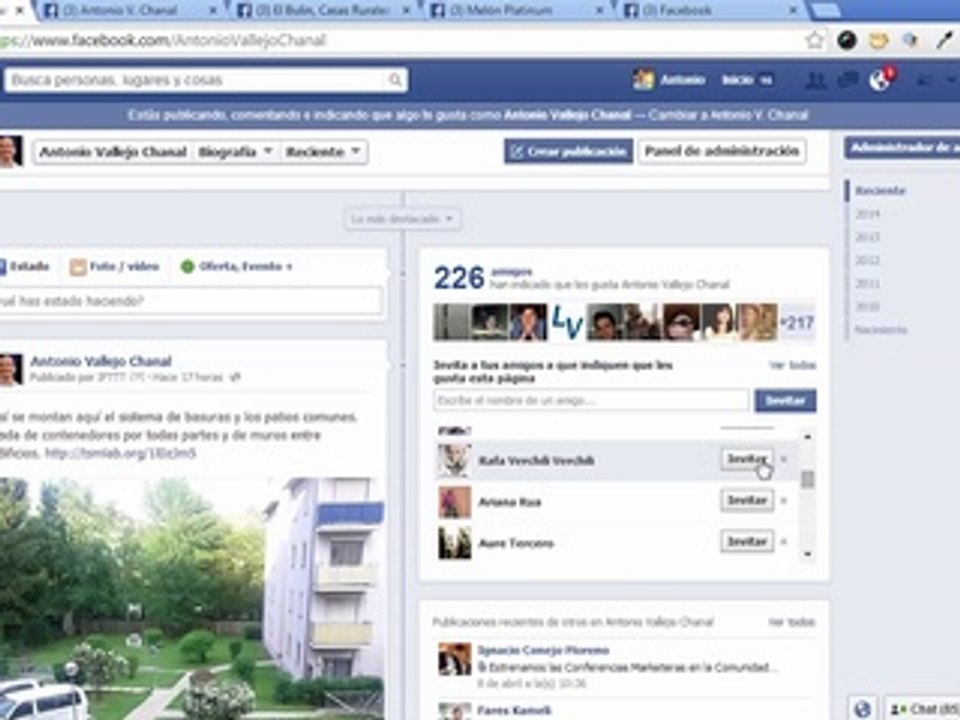The width and height of the screenshot is (960, 720).
Task: Switch to El Bulín, Casas Rurales tab
Action: (321, 10)
